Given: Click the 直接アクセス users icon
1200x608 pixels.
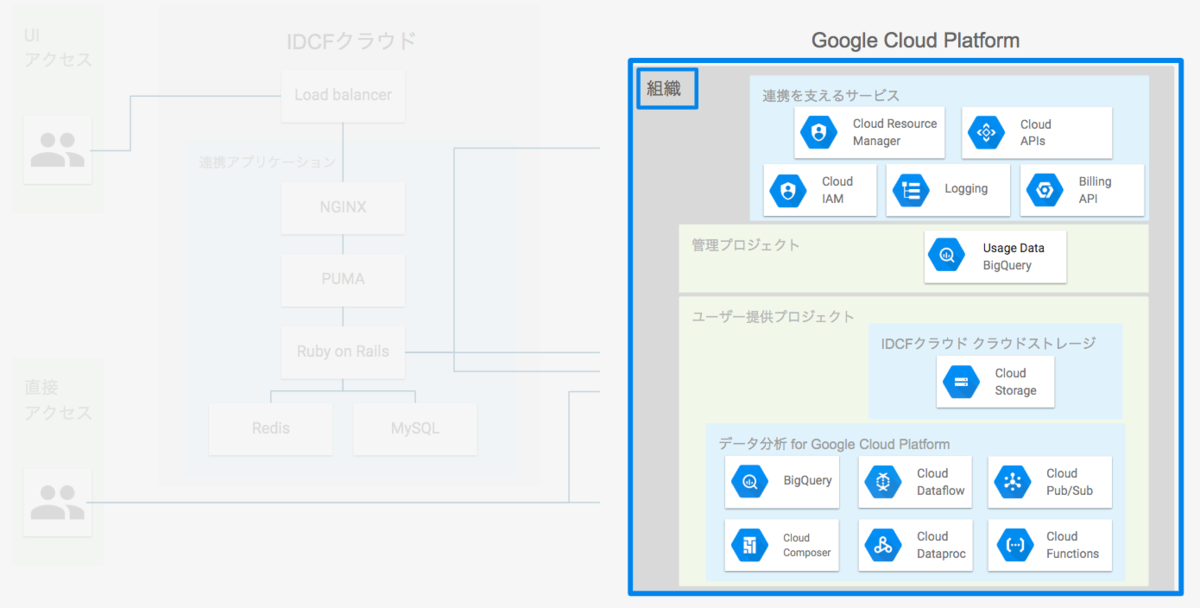Looking at the screenshot, I should click(x=57, y=503).
